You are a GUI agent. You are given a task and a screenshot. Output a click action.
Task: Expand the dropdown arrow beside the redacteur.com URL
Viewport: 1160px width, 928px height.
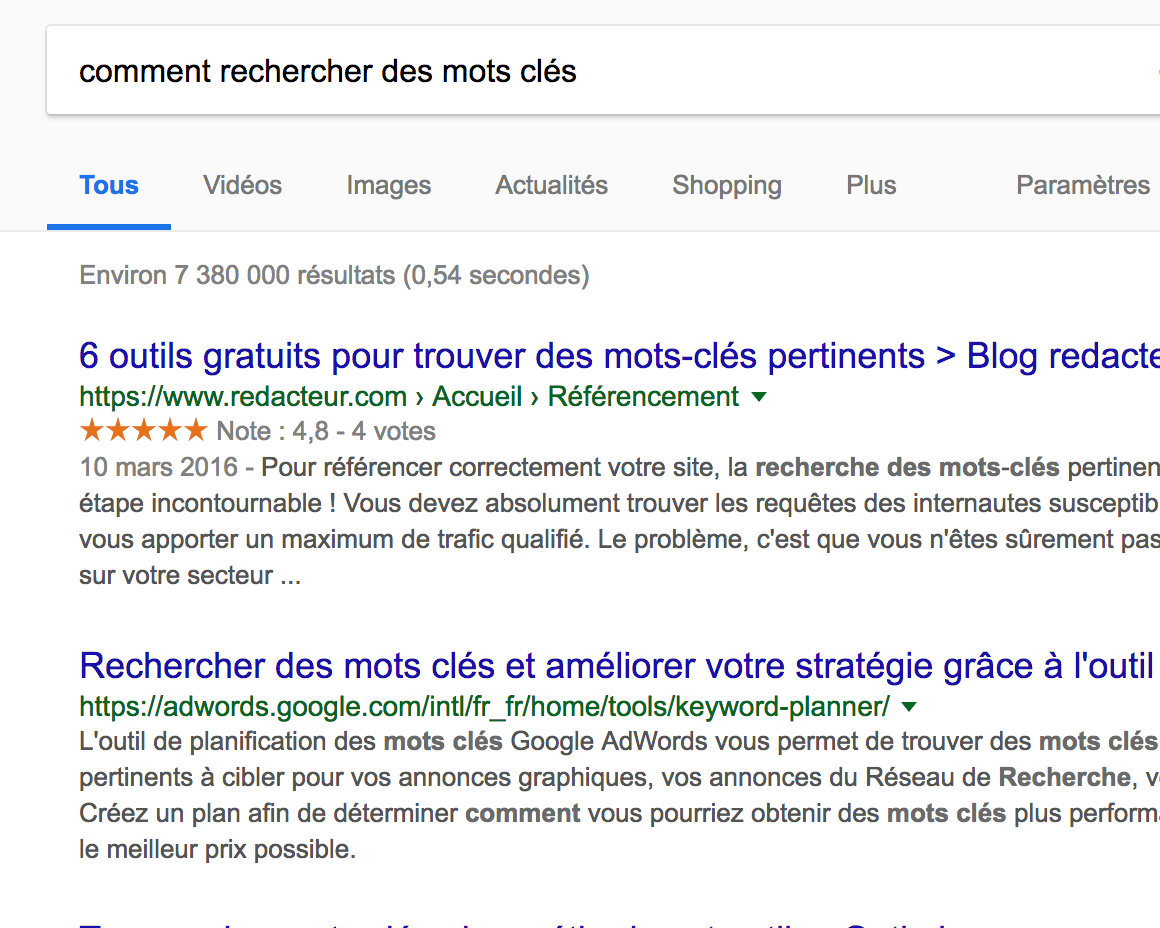(759, 398)
